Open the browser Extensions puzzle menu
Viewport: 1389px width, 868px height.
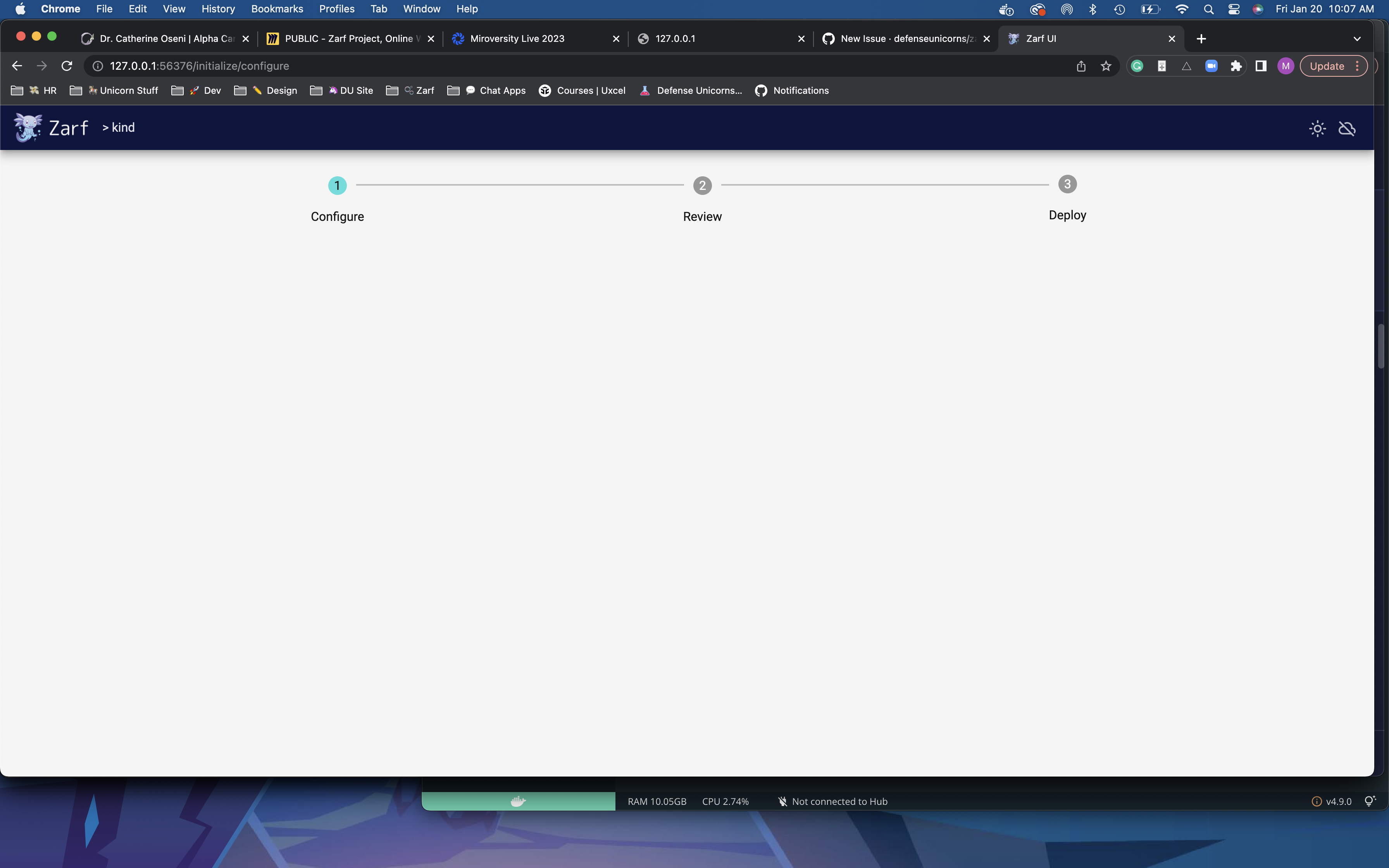pyautogui.click(x=1236, y=65)
